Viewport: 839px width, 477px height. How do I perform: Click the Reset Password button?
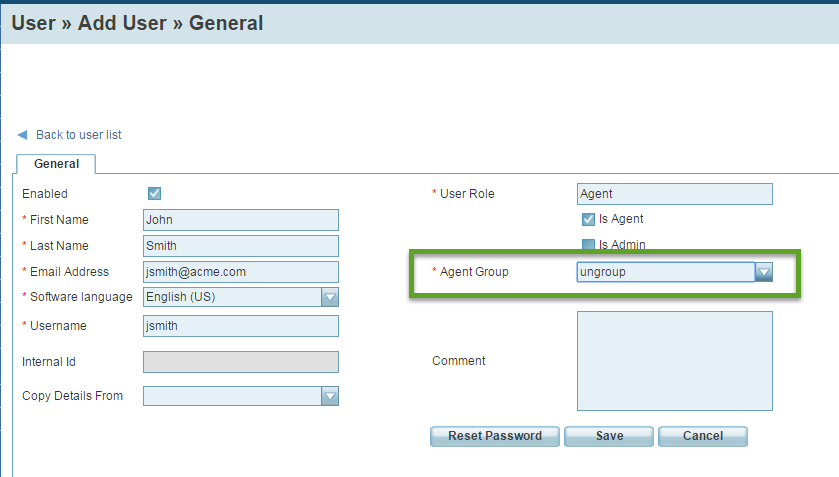[x=495, y=436]
